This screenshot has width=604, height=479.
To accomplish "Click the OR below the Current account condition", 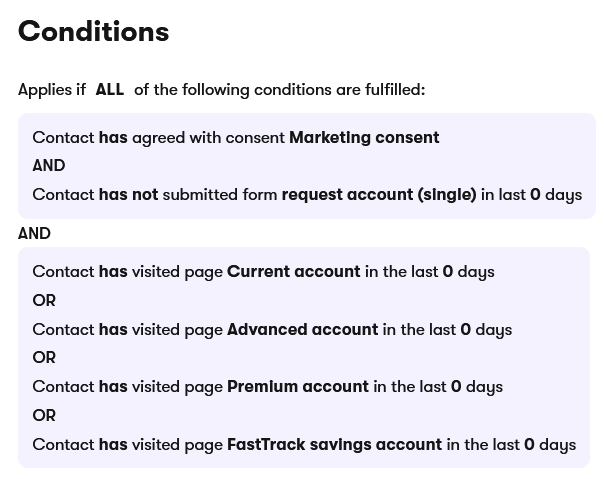I will pyautogui.click(x=44, y=301).
